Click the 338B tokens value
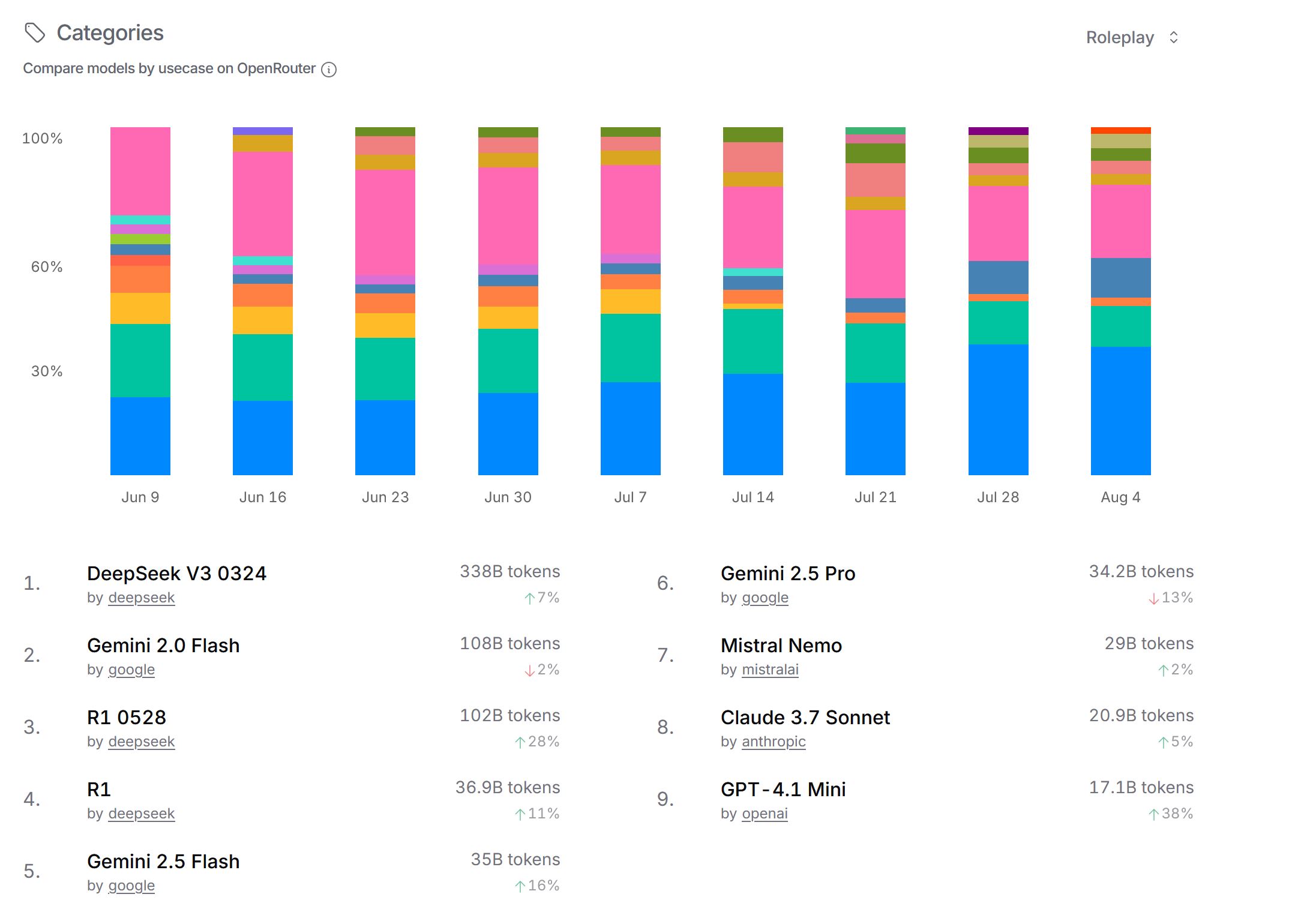The height and width of the screenshot is (924, 1289). [510, 572]
